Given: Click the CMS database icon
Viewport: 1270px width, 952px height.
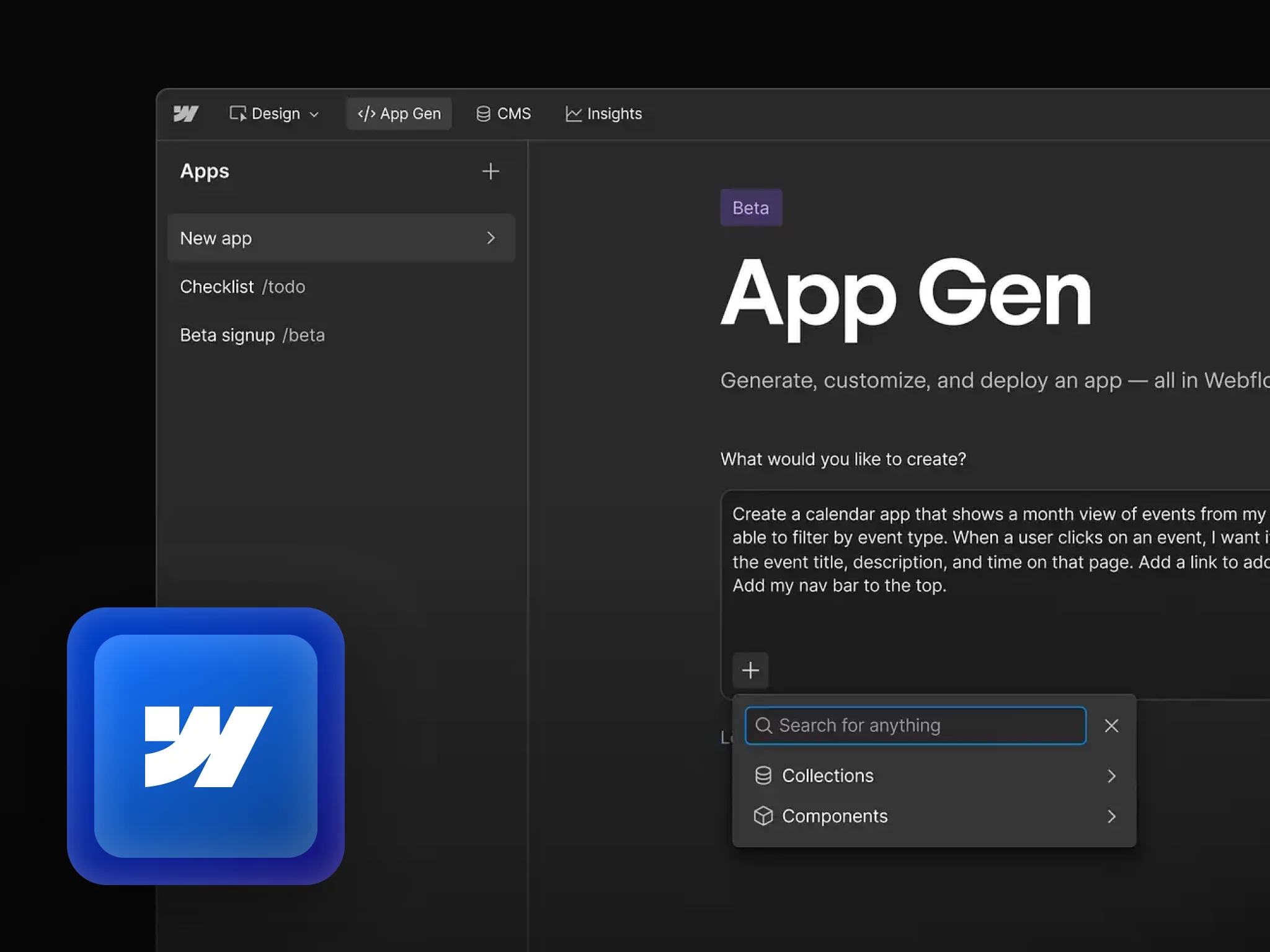Looking at the screenshot, I should coord(483,114).
